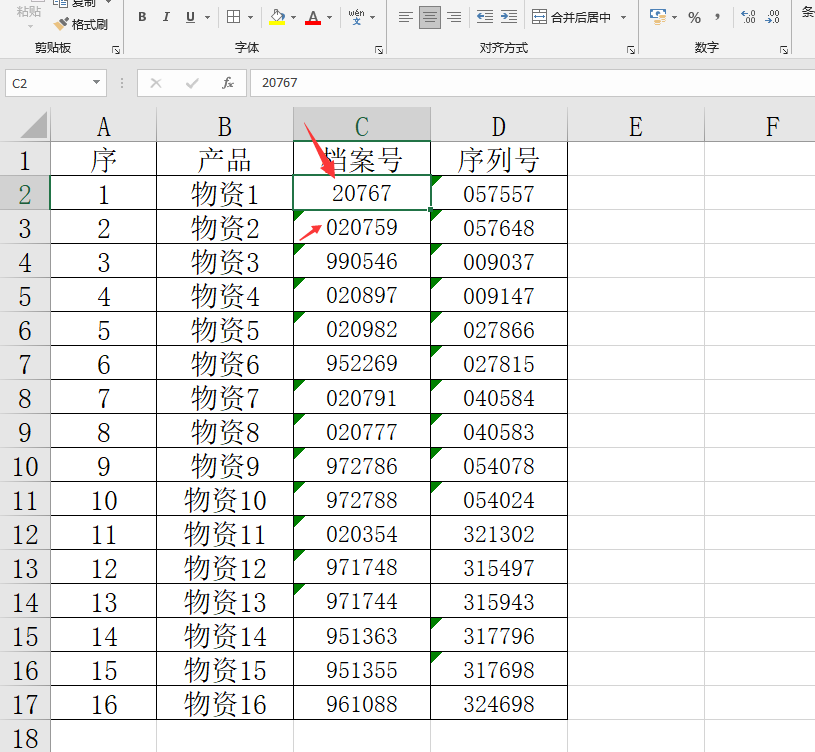The width and height of the screenshot is (815, 752).
Task: Open fill color dropdown arrow
Action: [294, 17]
